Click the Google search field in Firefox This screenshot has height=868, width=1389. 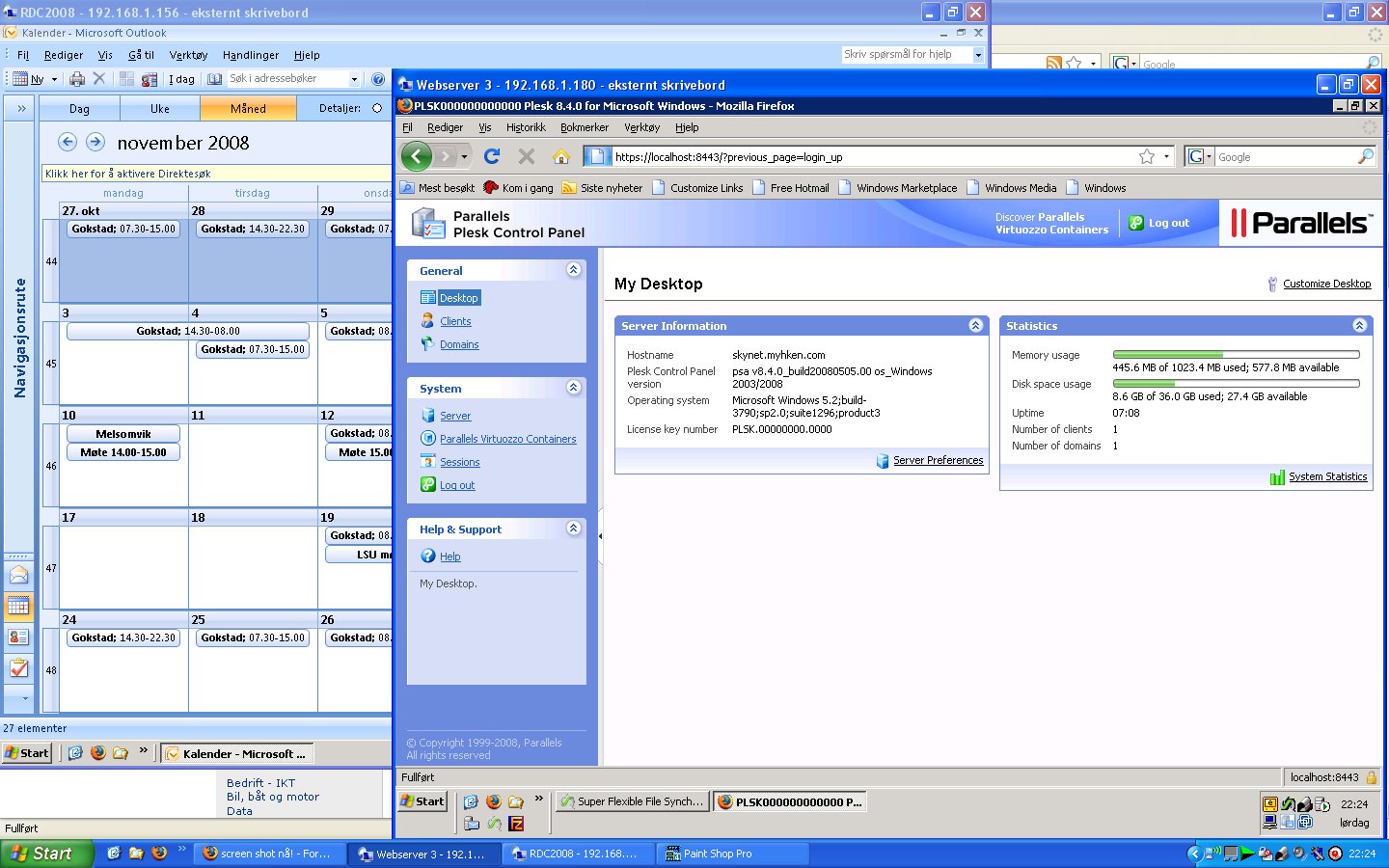(x=1285, y=156)
